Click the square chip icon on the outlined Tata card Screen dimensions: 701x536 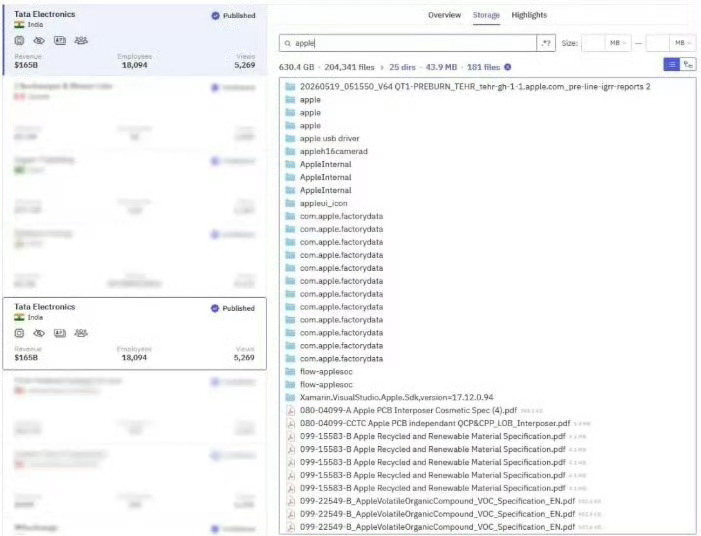(x=19, y=333)
